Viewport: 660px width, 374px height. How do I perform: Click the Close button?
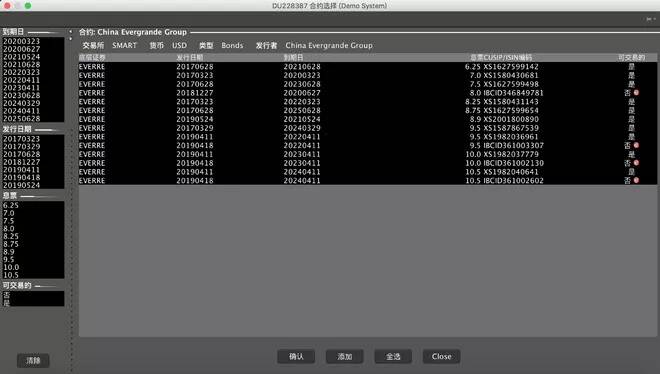[x=442, y=357]
